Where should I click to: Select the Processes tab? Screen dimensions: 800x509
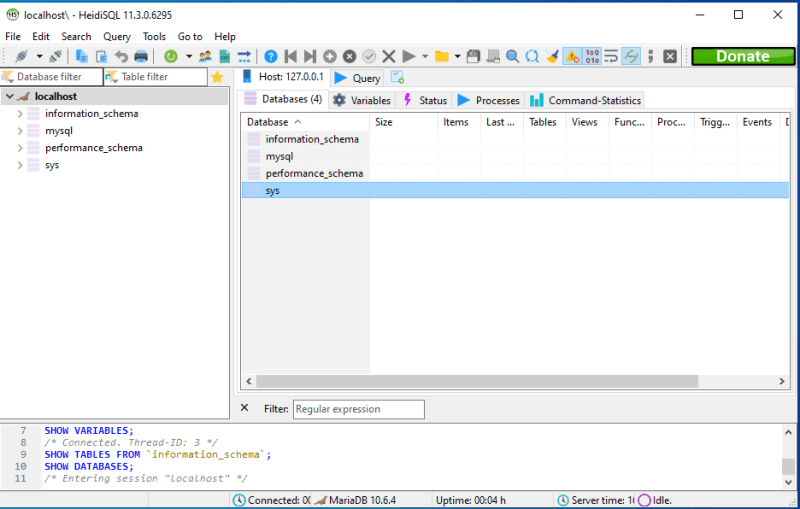click(489, 100)
